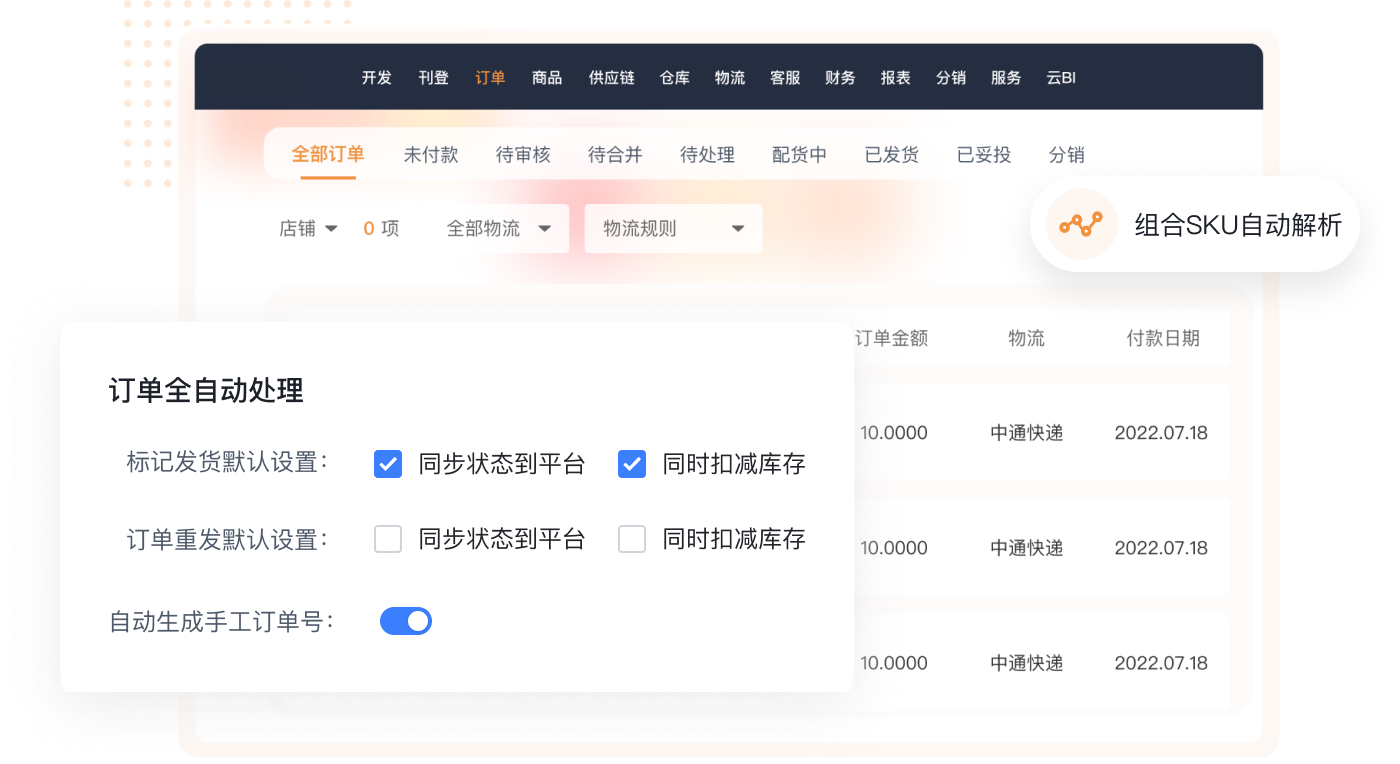The height and width of the screenshot is (764, 1400).
Task: Select the 待合并 orders tab
Action: 615,155
